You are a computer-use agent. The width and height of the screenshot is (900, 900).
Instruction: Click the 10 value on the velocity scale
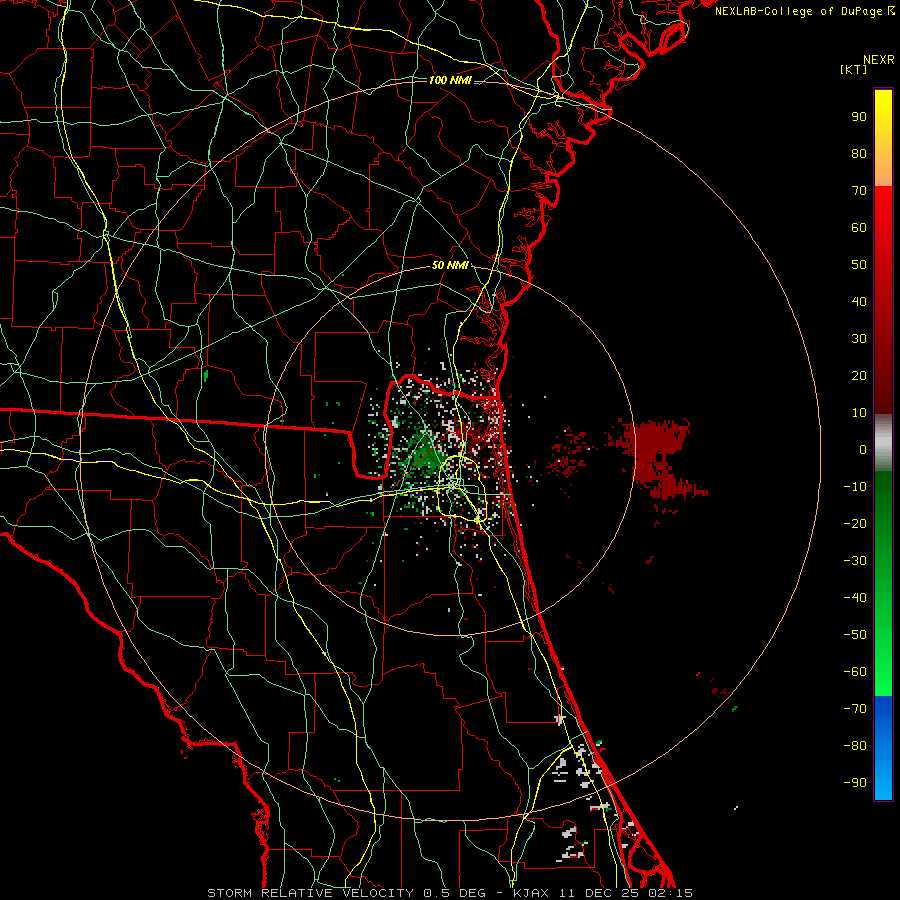click(859, 413)
